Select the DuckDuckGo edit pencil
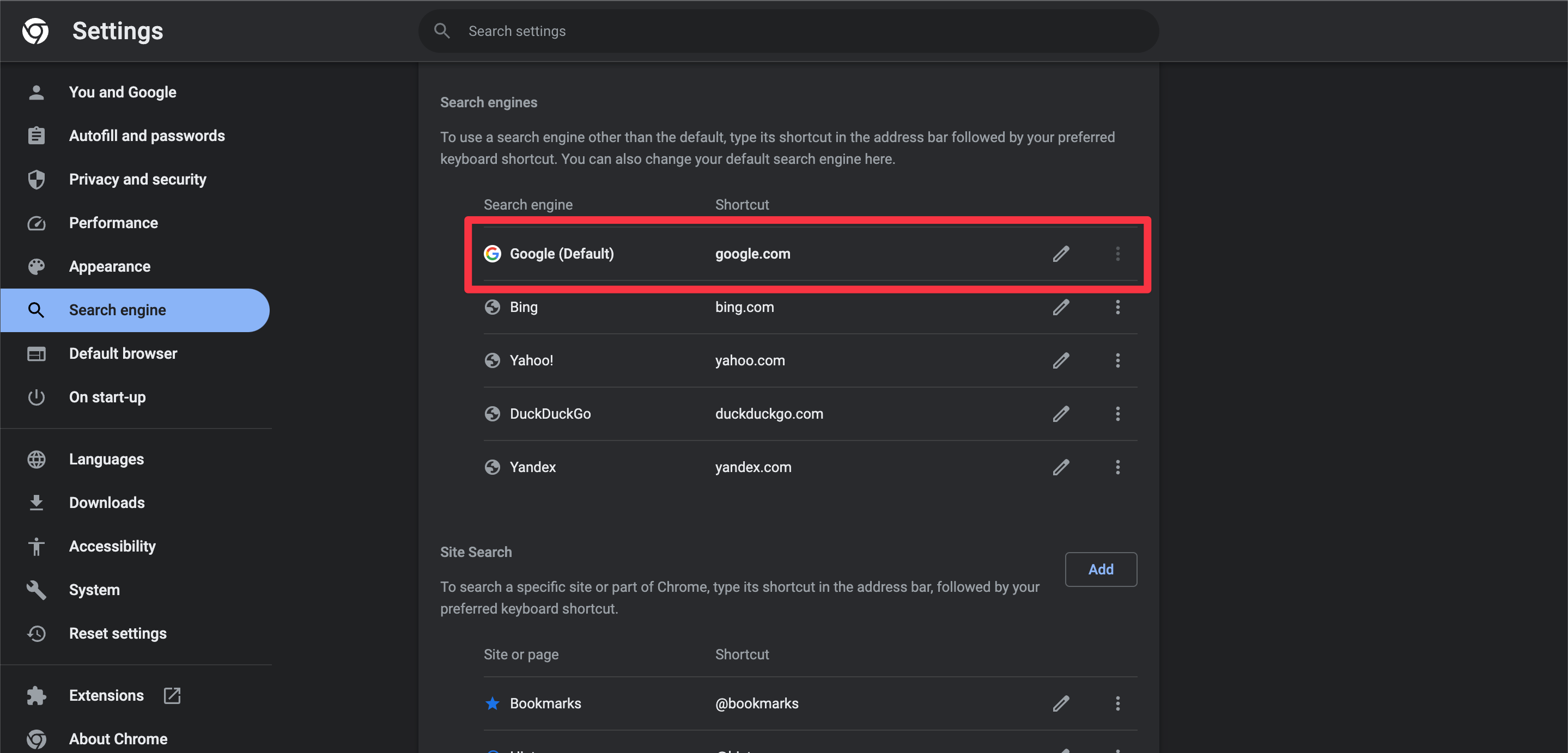This screenshot has width=1568, height=753. (1060, 414)
